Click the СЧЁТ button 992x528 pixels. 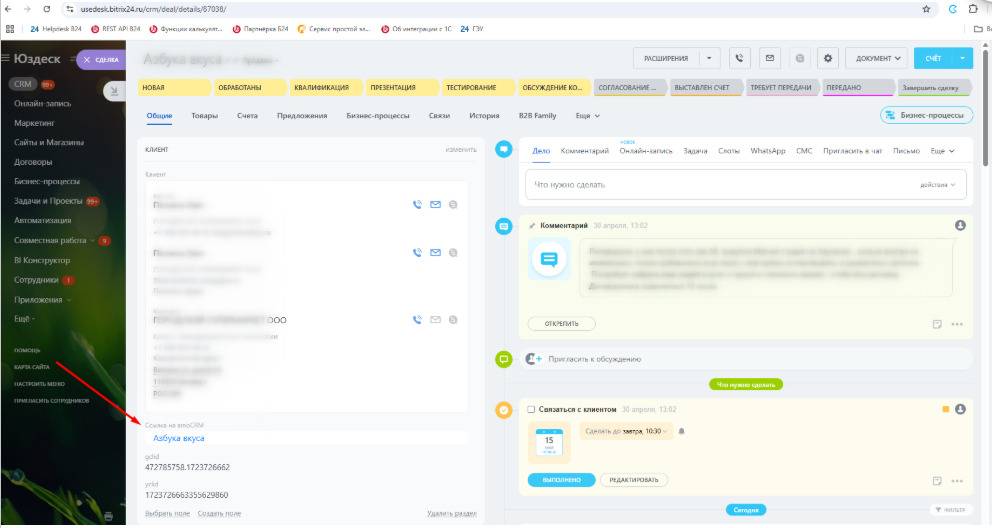933,58
